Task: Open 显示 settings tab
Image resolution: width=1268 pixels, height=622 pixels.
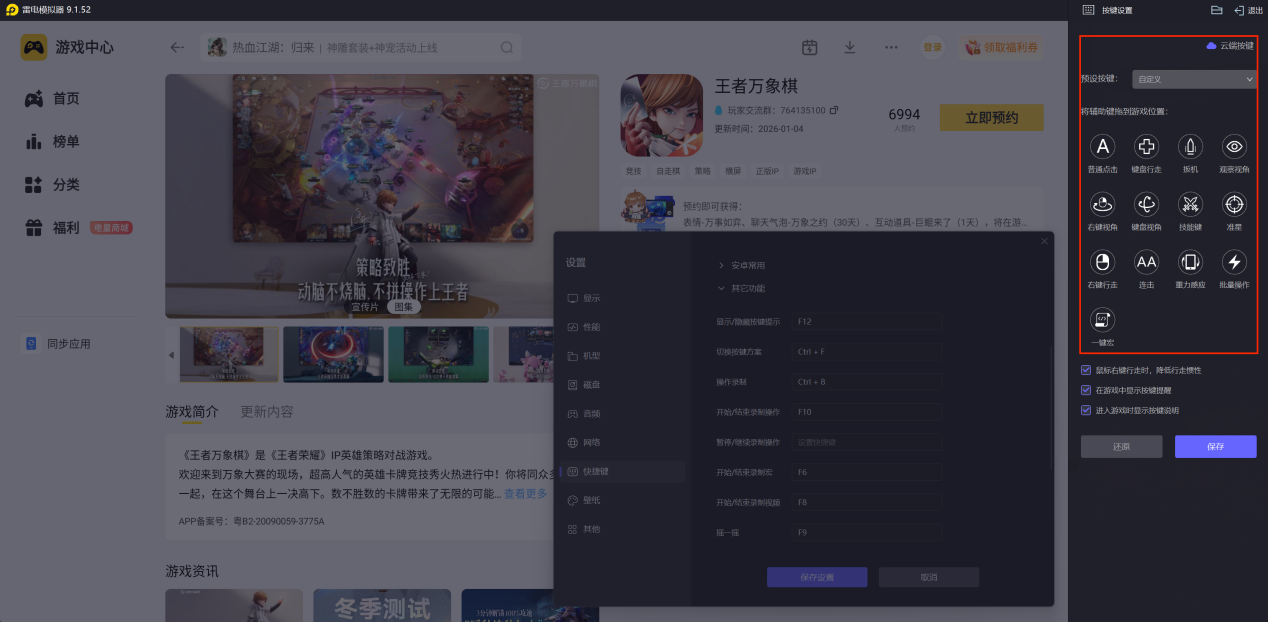Action: pos(620,298)
